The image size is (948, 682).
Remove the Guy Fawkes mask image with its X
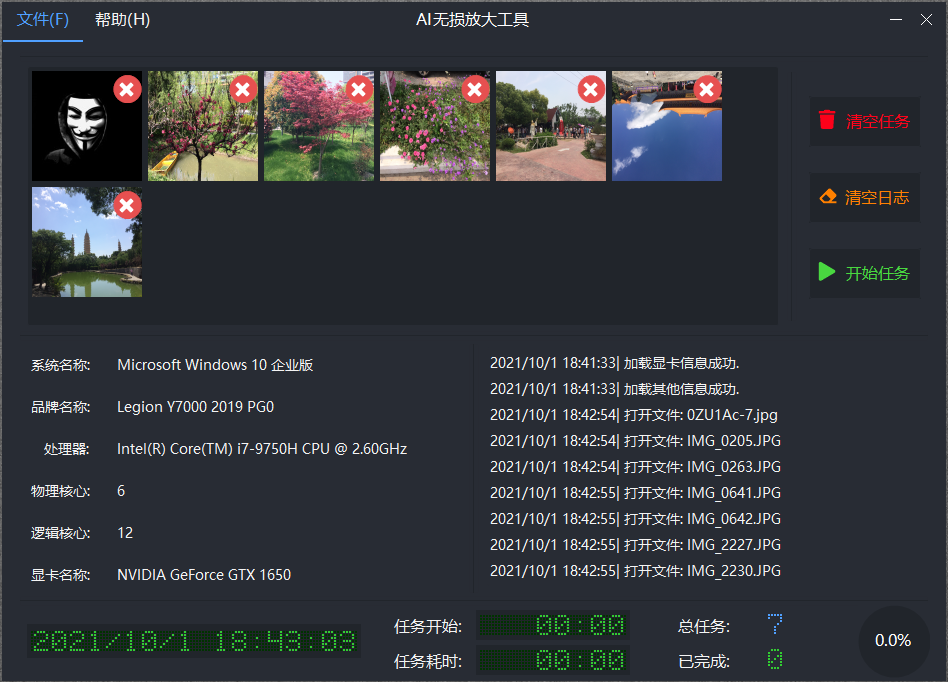coord(127,88)
